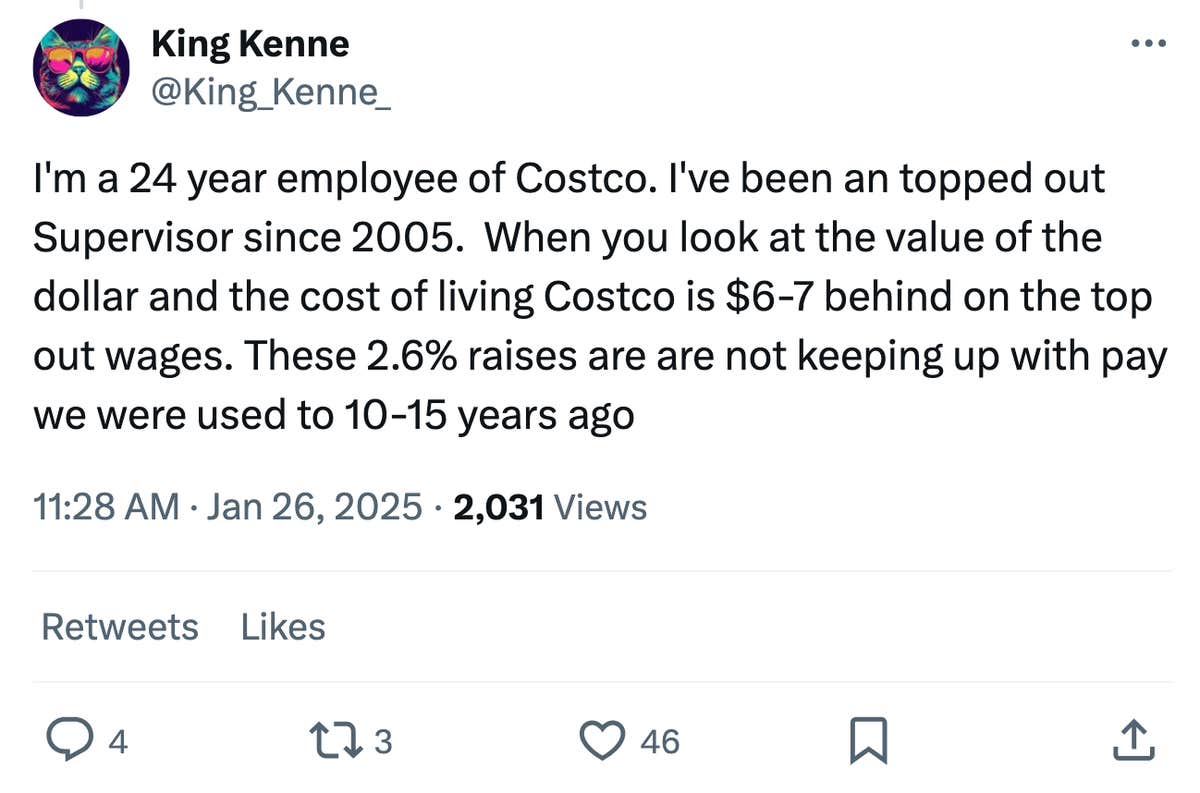Click the like count showing 46

tap(658, 742)
